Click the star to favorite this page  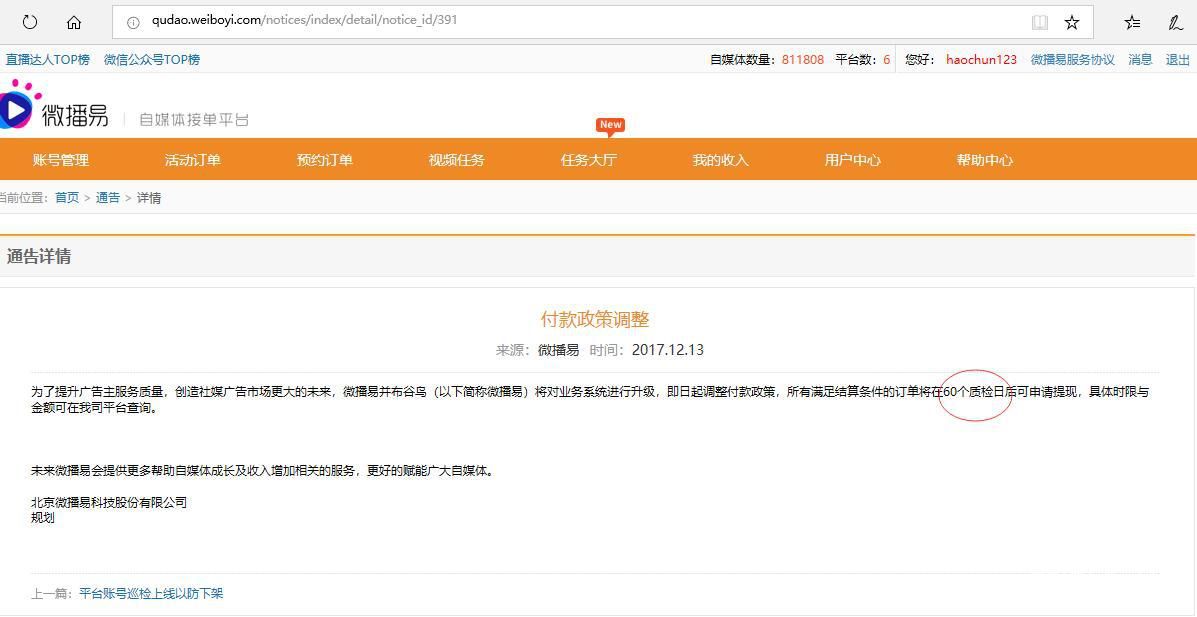pos(1072,22)
